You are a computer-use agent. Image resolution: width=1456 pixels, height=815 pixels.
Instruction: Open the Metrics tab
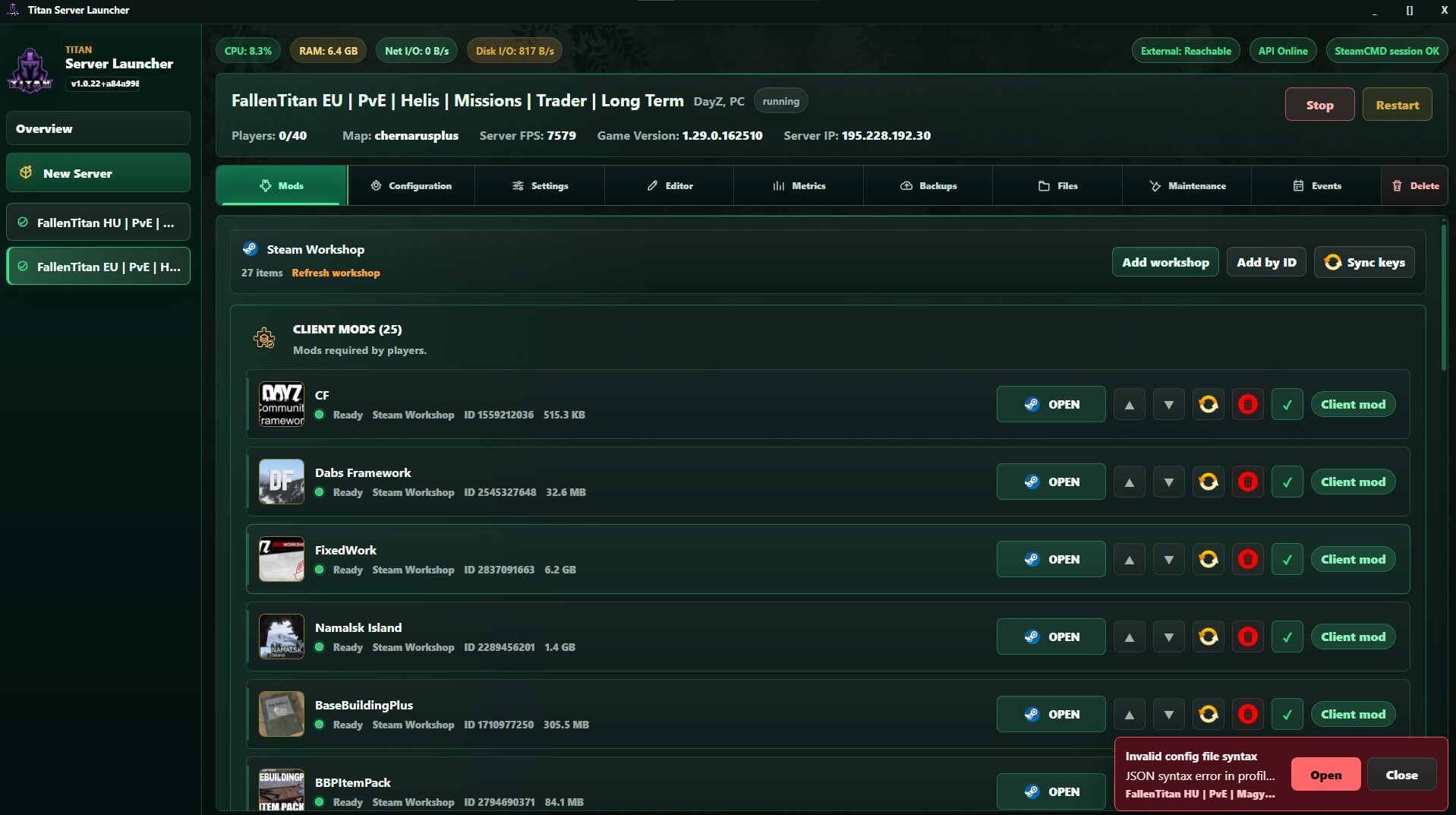(799, 185)
